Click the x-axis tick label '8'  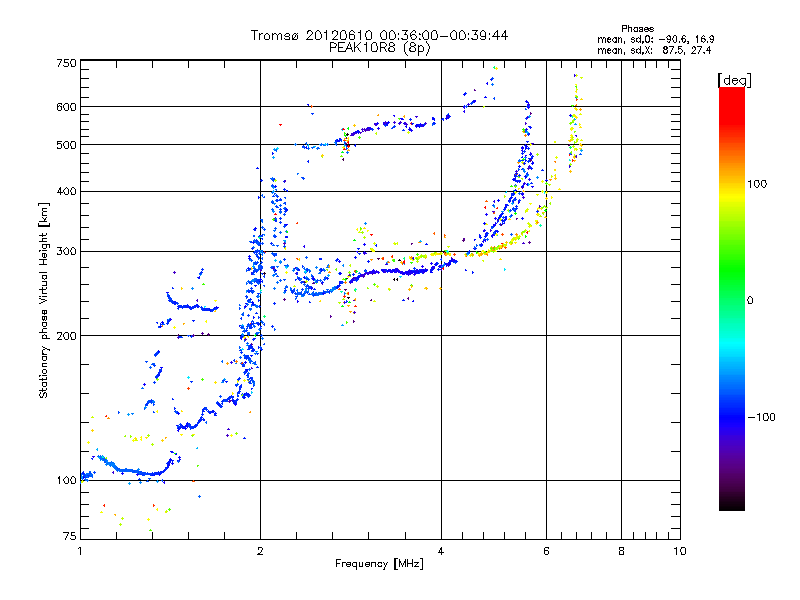pos(621,551)
